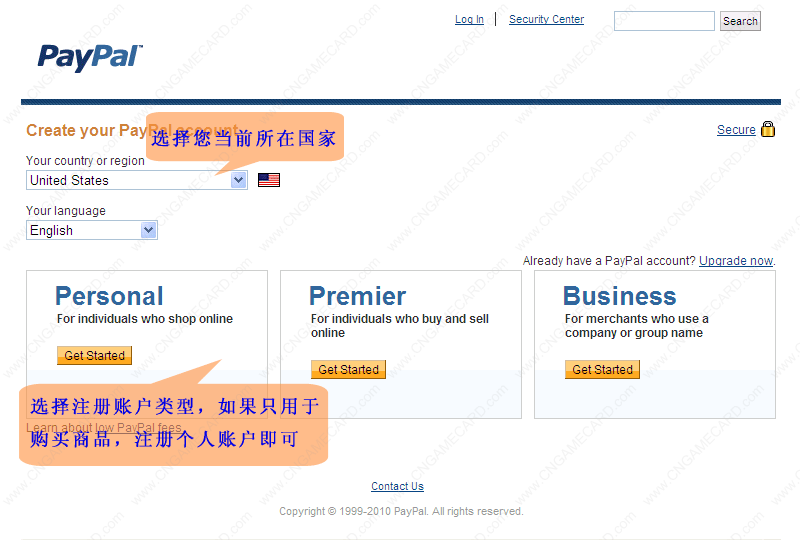Click the padlock icon beside Secure
Viewport: 800px width, 540px height.
pyautogui.click(x=768, y=129)
